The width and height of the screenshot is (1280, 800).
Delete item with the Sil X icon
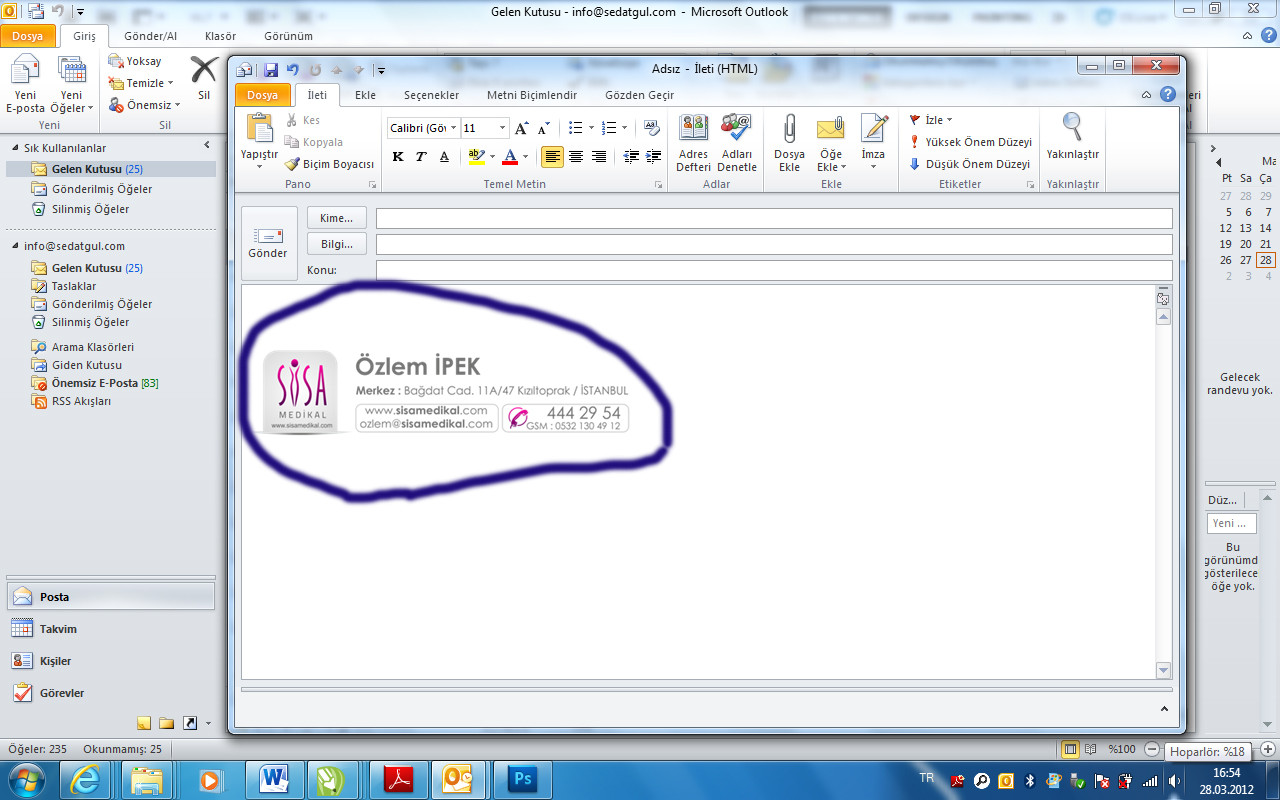click(x=204, y=78)
